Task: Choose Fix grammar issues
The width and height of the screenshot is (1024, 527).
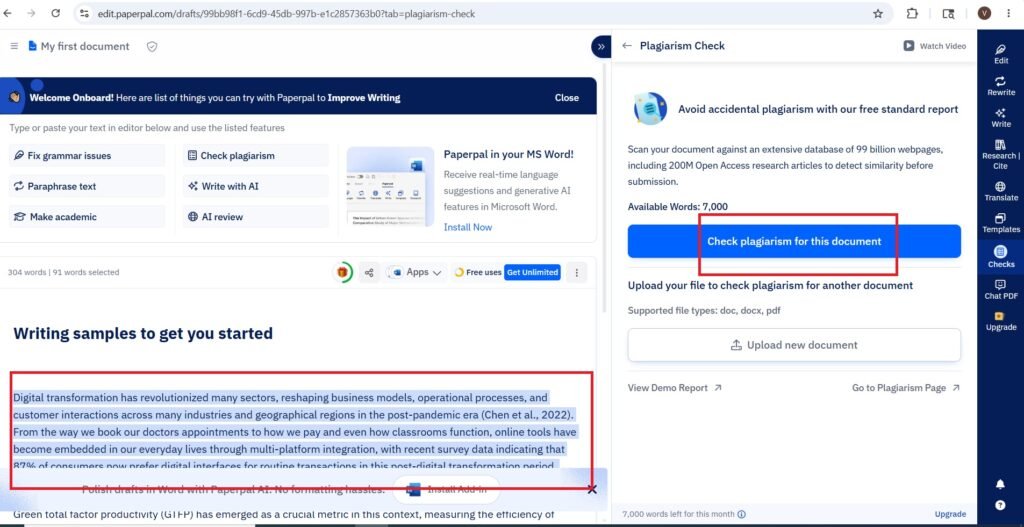Action: tap(87, 155)
